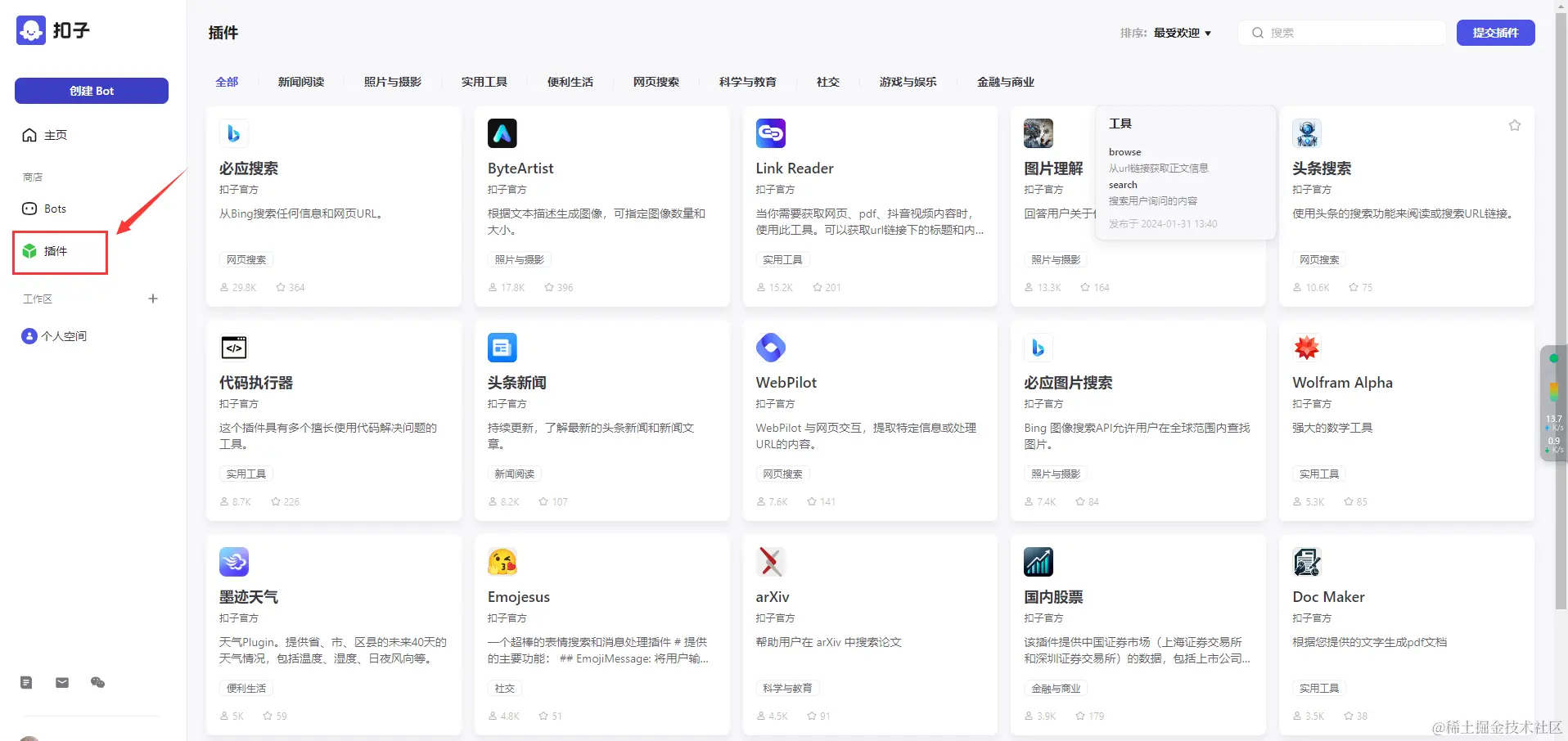
Task: Open the 最受欢迎 sort dropdown
Action: pyautogui.click(x=1183, y=33)
